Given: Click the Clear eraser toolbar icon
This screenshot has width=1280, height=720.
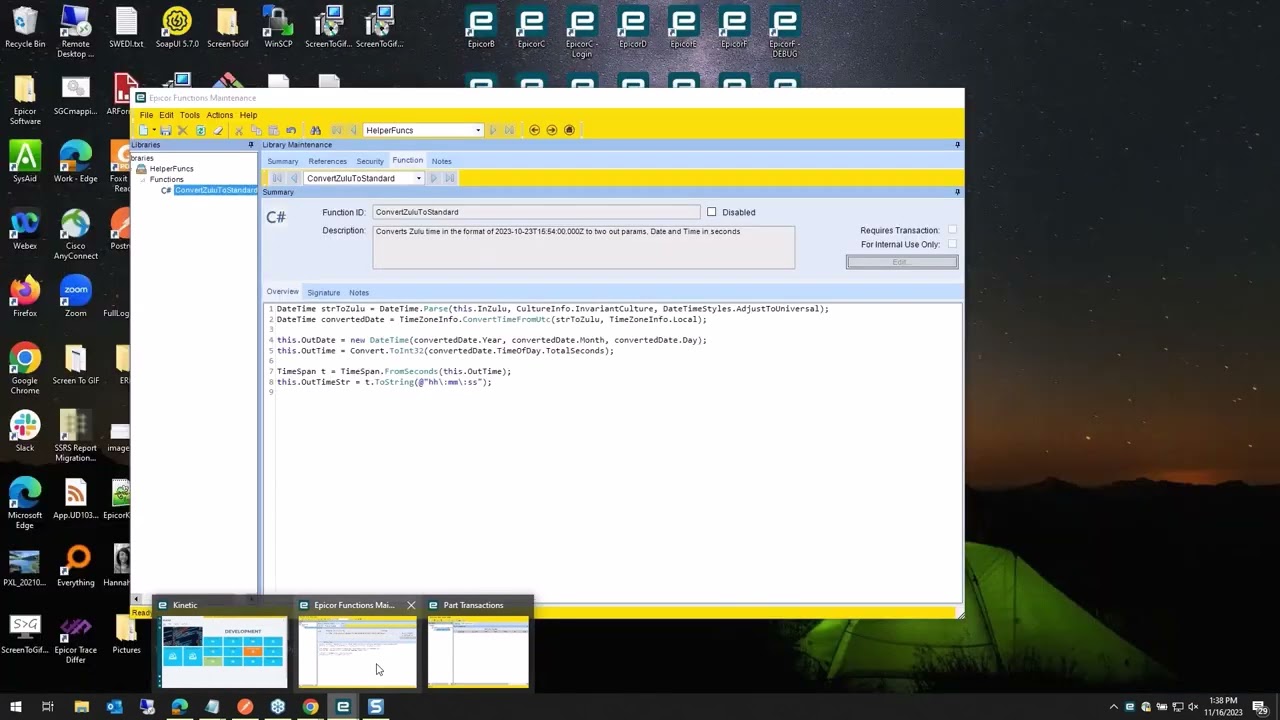Looking at the screenshot, I should click(218, 130).
